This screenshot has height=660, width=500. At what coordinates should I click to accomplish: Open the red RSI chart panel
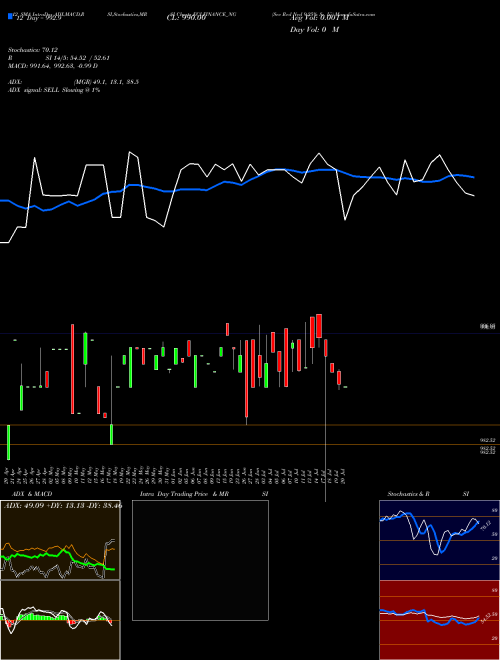tap(439, 620)
